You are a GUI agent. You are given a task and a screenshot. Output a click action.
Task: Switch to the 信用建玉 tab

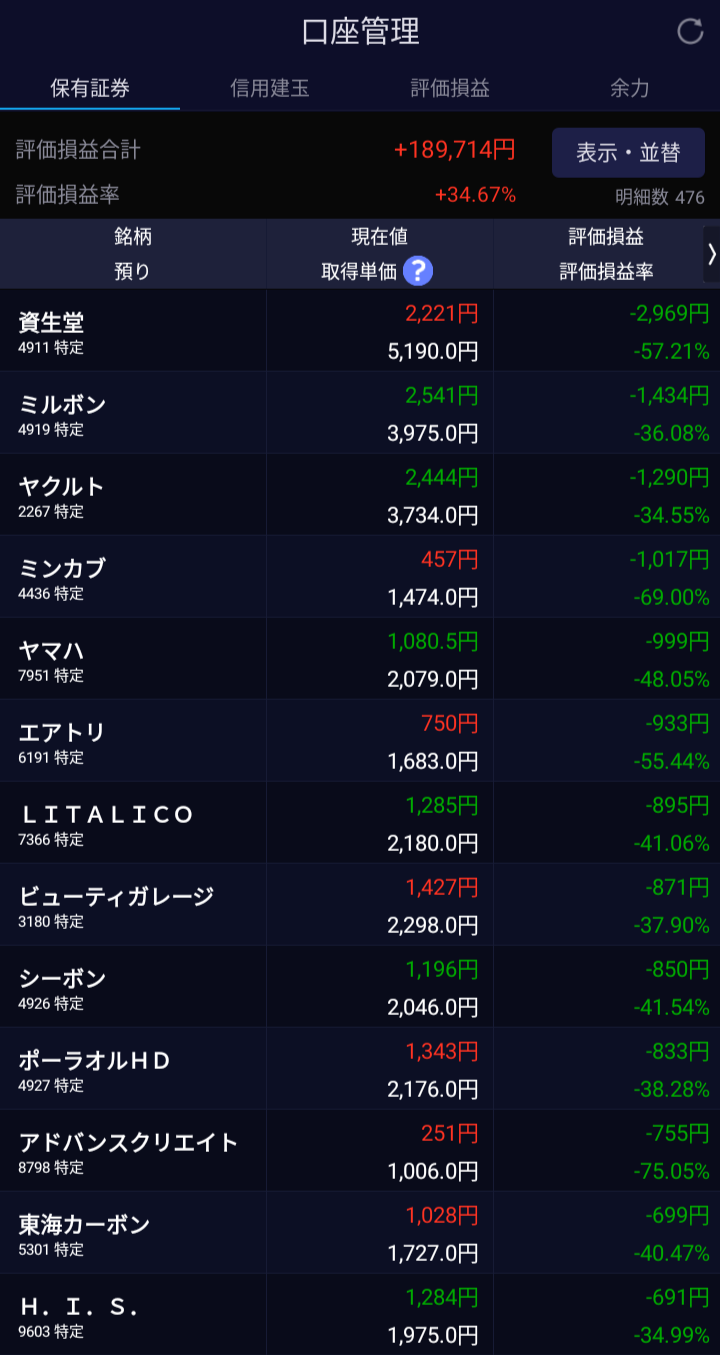270,88
